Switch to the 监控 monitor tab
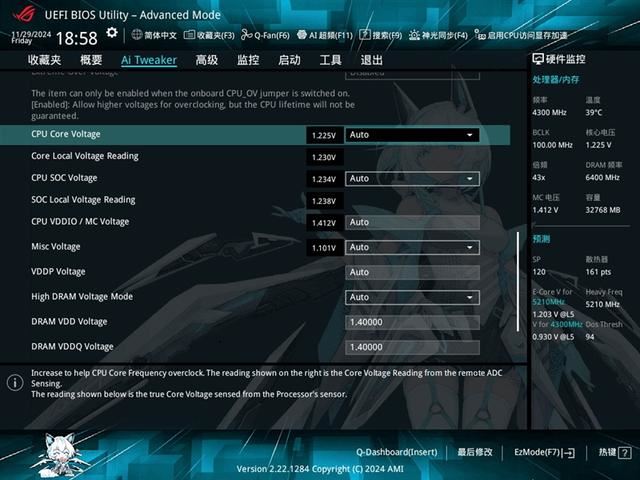 248,60
